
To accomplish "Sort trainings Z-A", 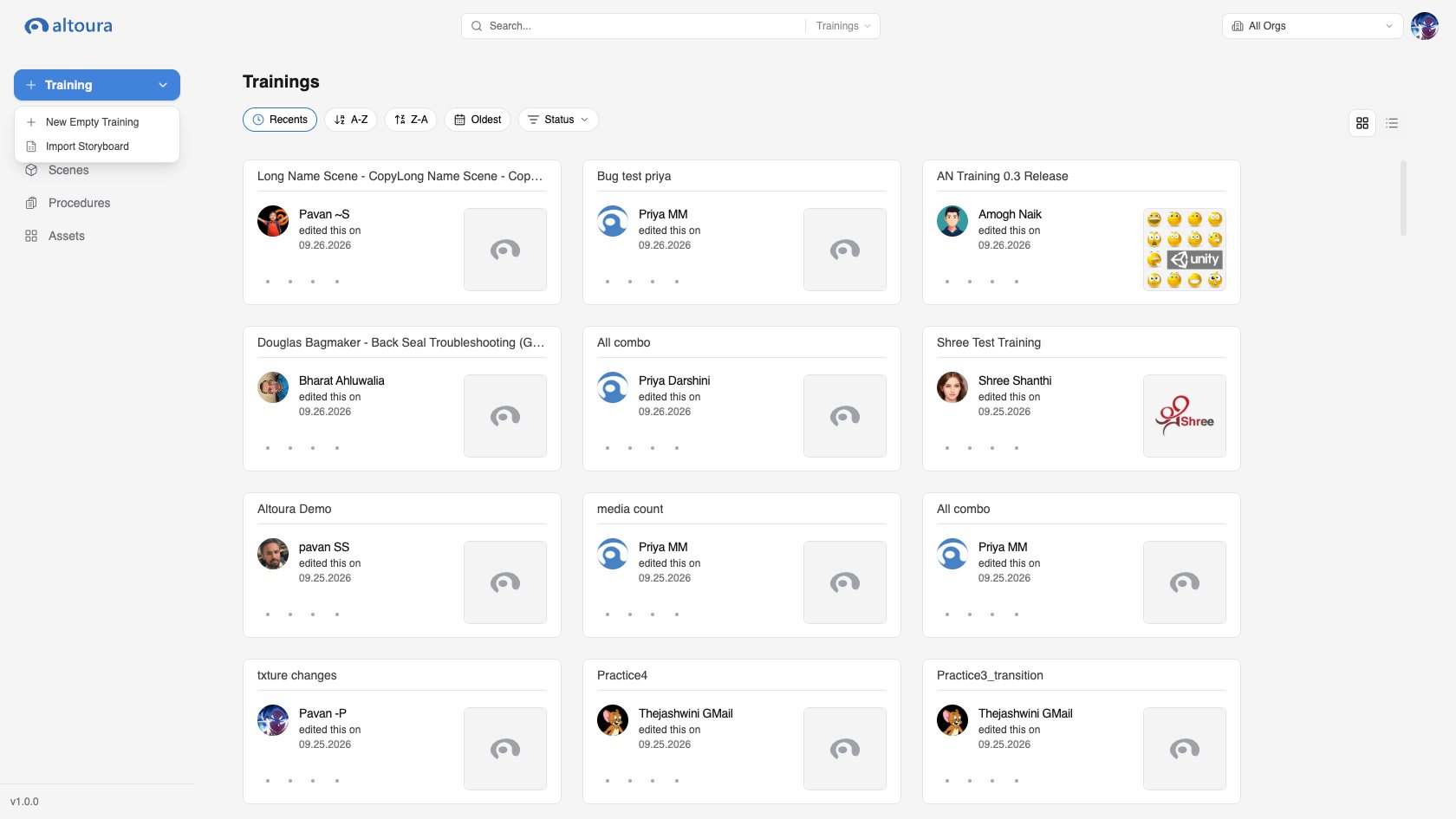I will pos(411,120).
